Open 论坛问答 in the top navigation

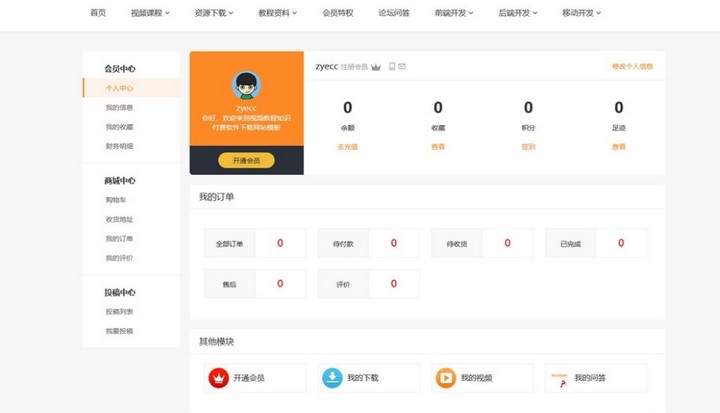click(x=394, y=13)
